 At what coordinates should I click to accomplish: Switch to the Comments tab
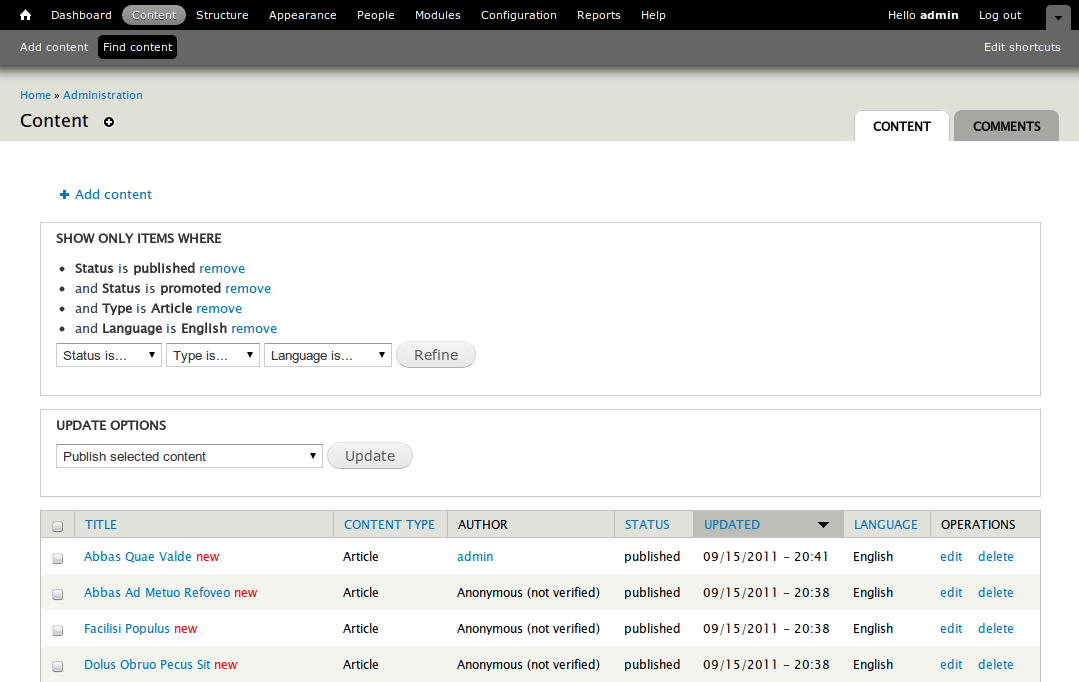[x=1006, y=126]
